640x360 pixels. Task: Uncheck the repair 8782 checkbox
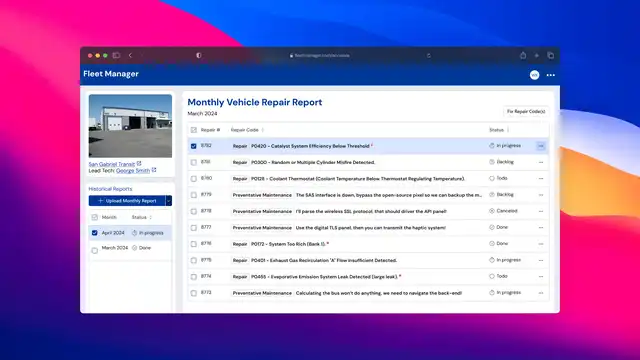(193, 146)
